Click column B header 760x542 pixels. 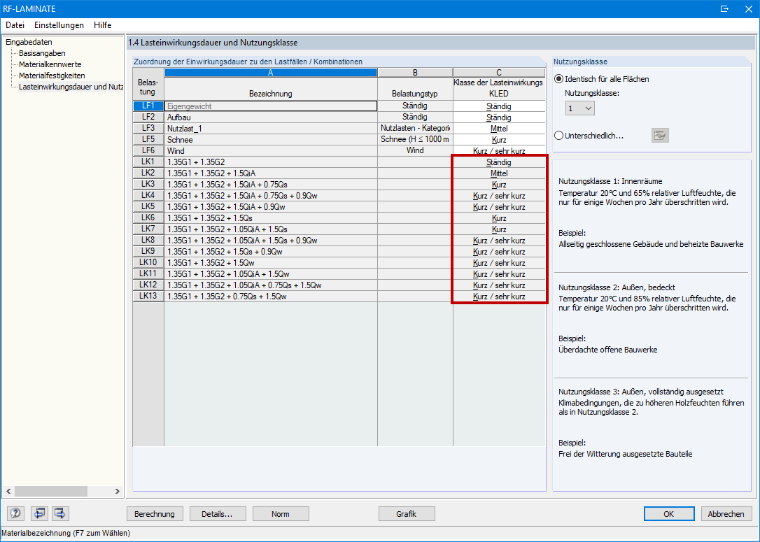pyautogui.click(x=415, y=73)
